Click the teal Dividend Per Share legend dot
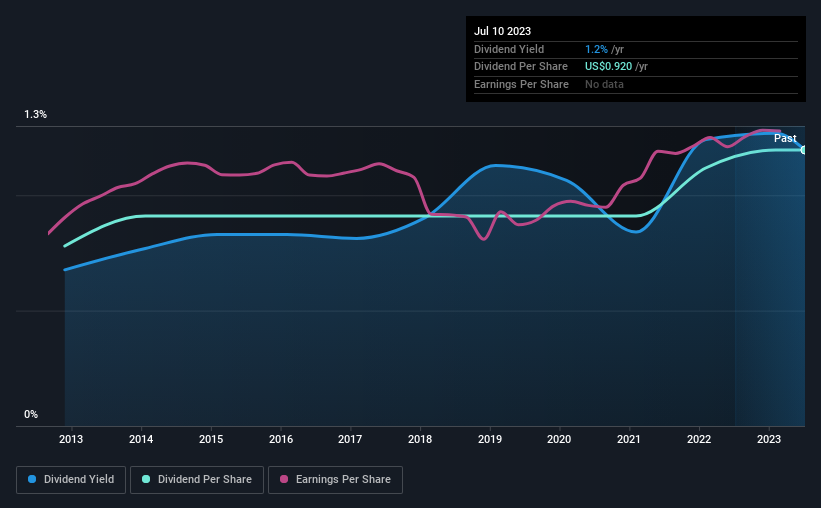Viewport: 821px width, 508px height. pyautogui.click(x=146, y=479)
